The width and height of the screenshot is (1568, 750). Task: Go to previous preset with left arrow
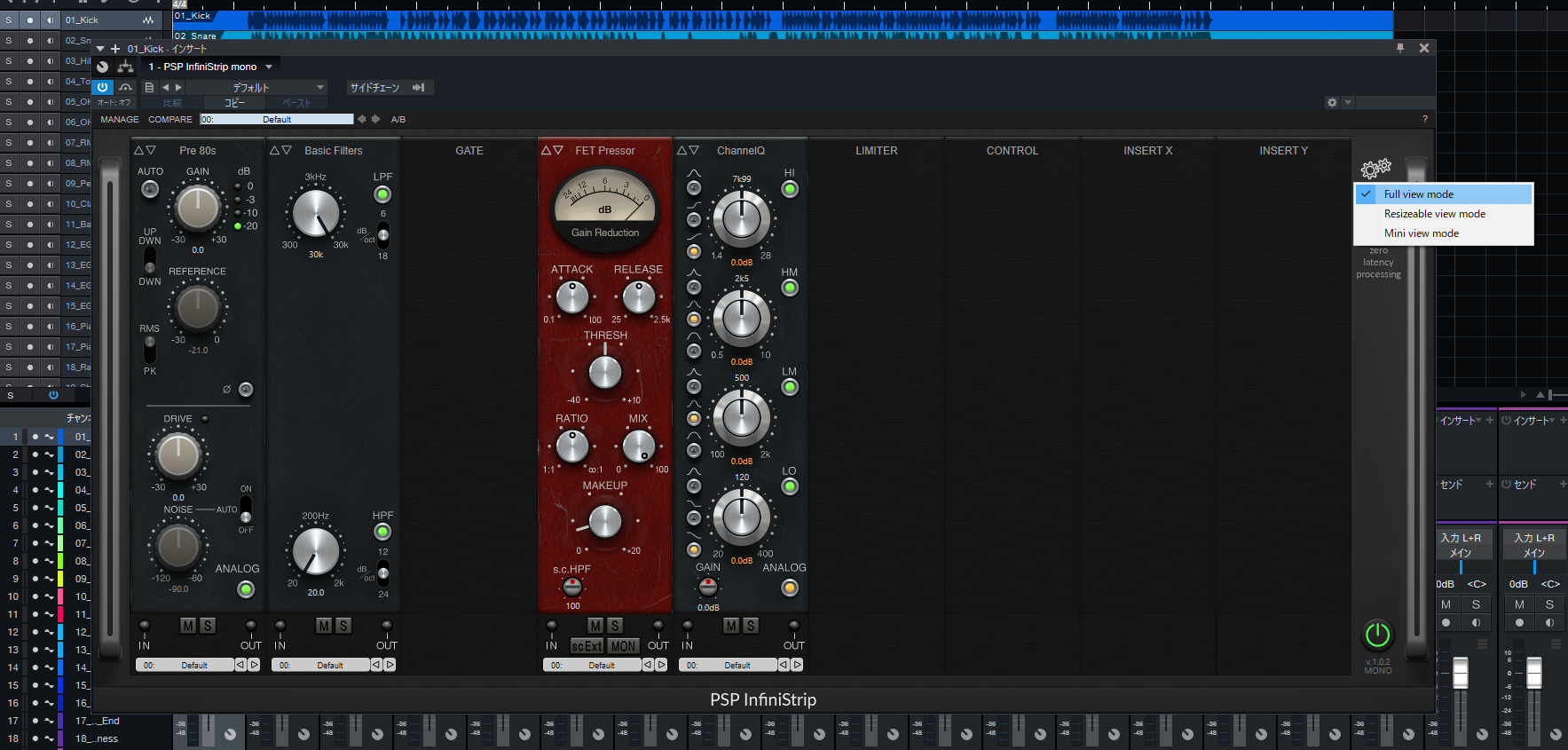(x=165, y=87)
